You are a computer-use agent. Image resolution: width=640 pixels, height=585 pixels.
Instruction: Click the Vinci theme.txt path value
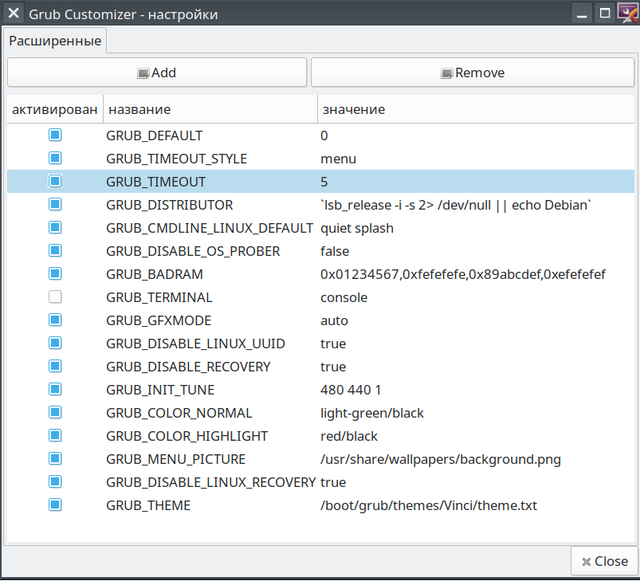[x=429, y=506]
